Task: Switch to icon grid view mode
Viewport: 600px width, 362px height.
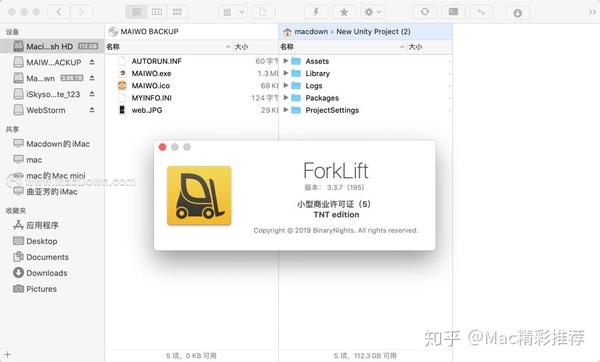Action: coord(177,12)
